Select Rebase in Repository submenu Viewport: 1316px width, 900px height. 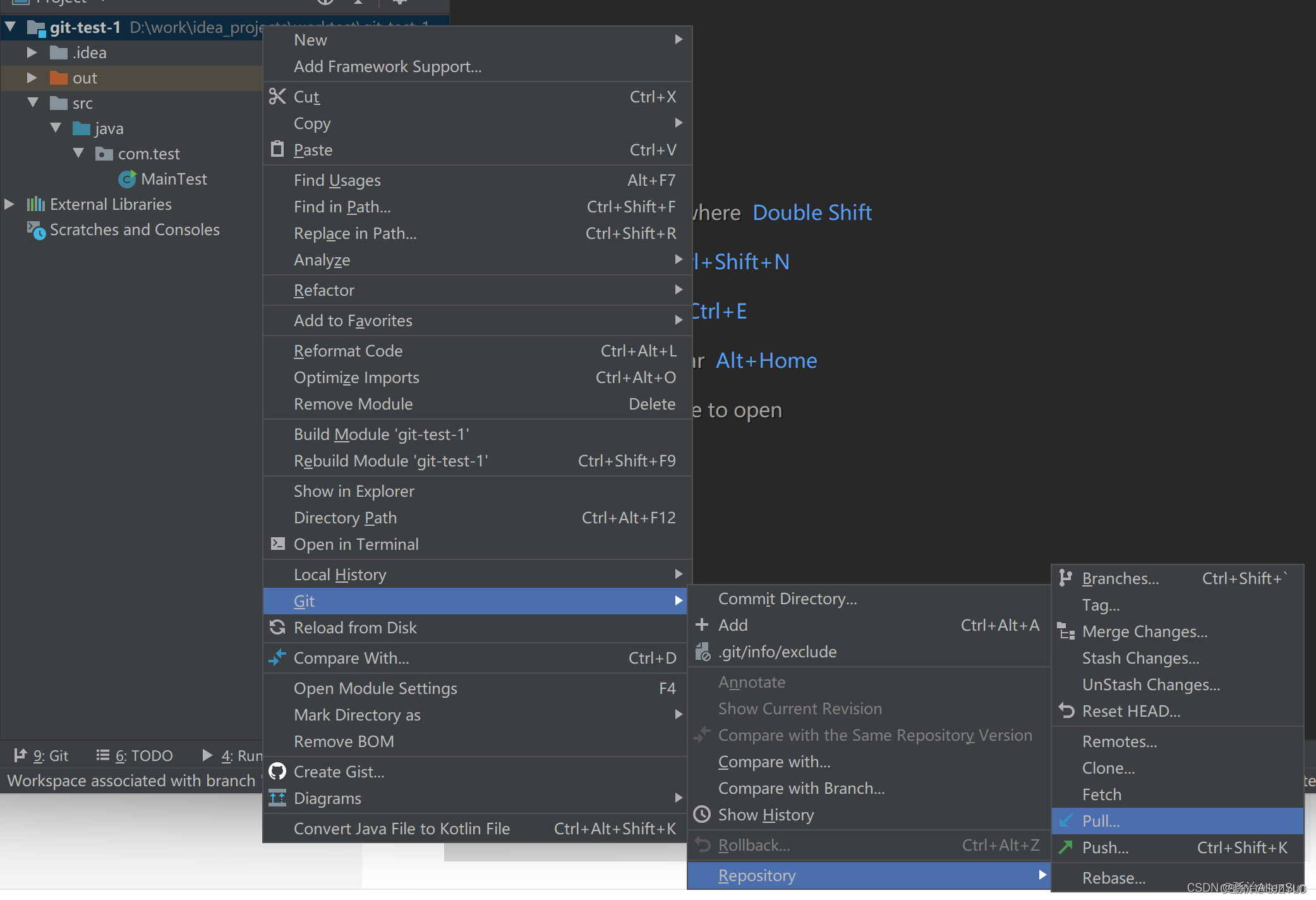coord(1178,877)
